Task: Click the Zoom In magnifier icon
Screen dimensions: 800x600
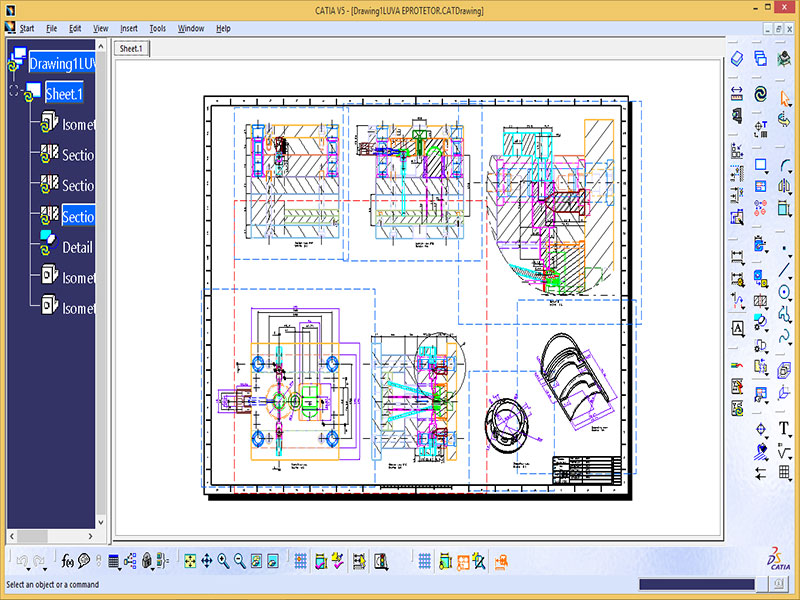Action: tap(223, 561)
